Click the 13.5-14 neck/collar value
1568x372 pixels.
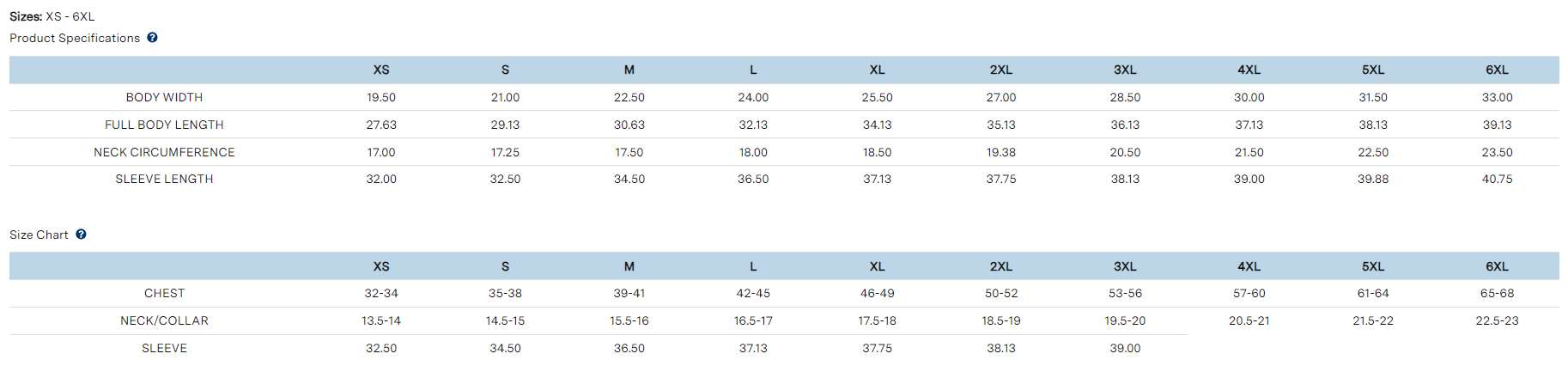point(381,320)
